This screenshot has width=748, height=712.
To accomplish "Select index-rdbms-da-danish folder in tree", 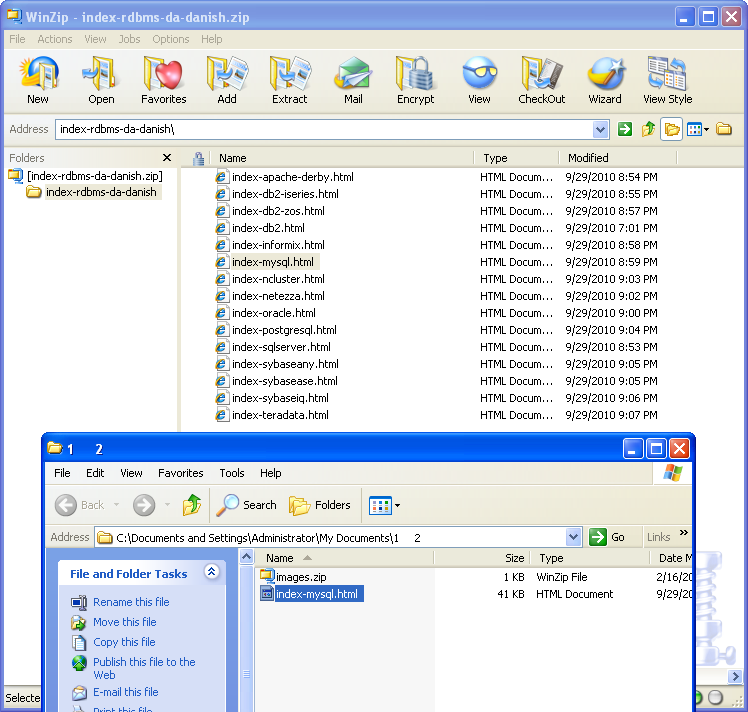I will (101, 192).
